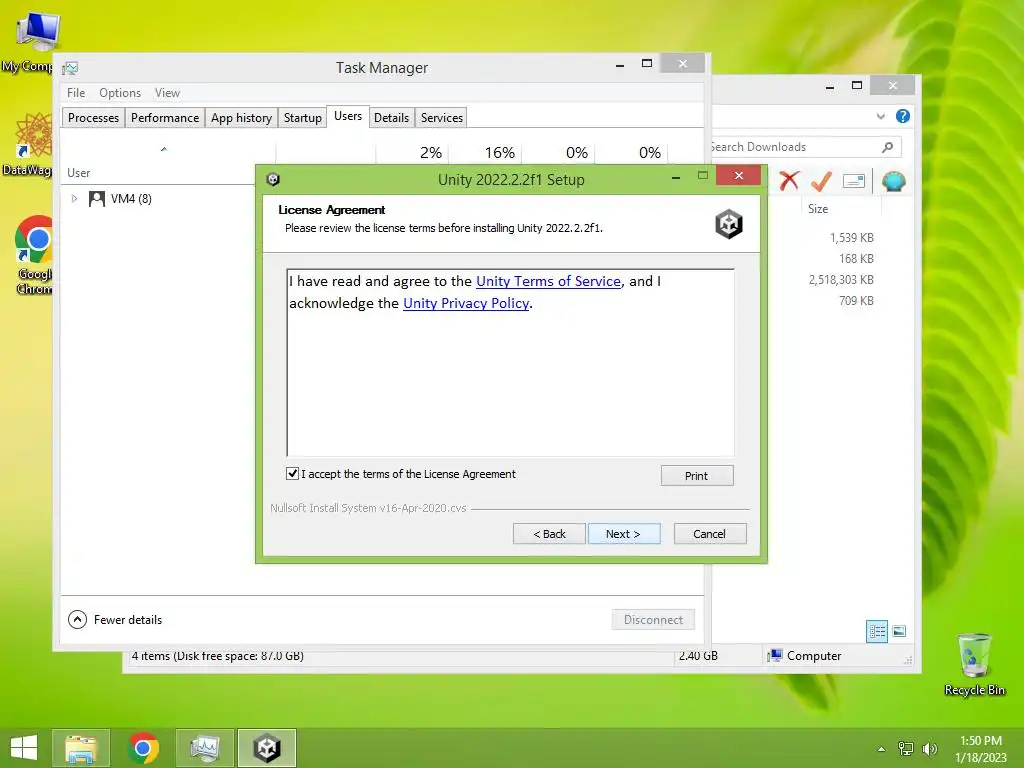Switch to Unity Setup on the taskbar
This screenshot has height=768, width=1024.
click(x=266, y=748)
